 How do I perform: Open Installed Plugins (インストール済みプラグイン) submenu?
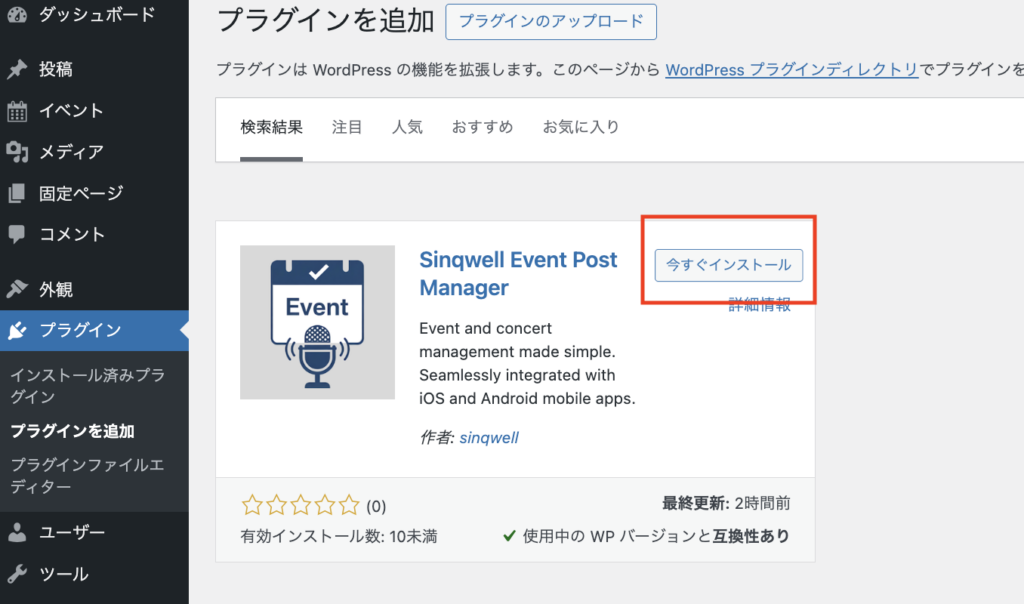point(86,386)
